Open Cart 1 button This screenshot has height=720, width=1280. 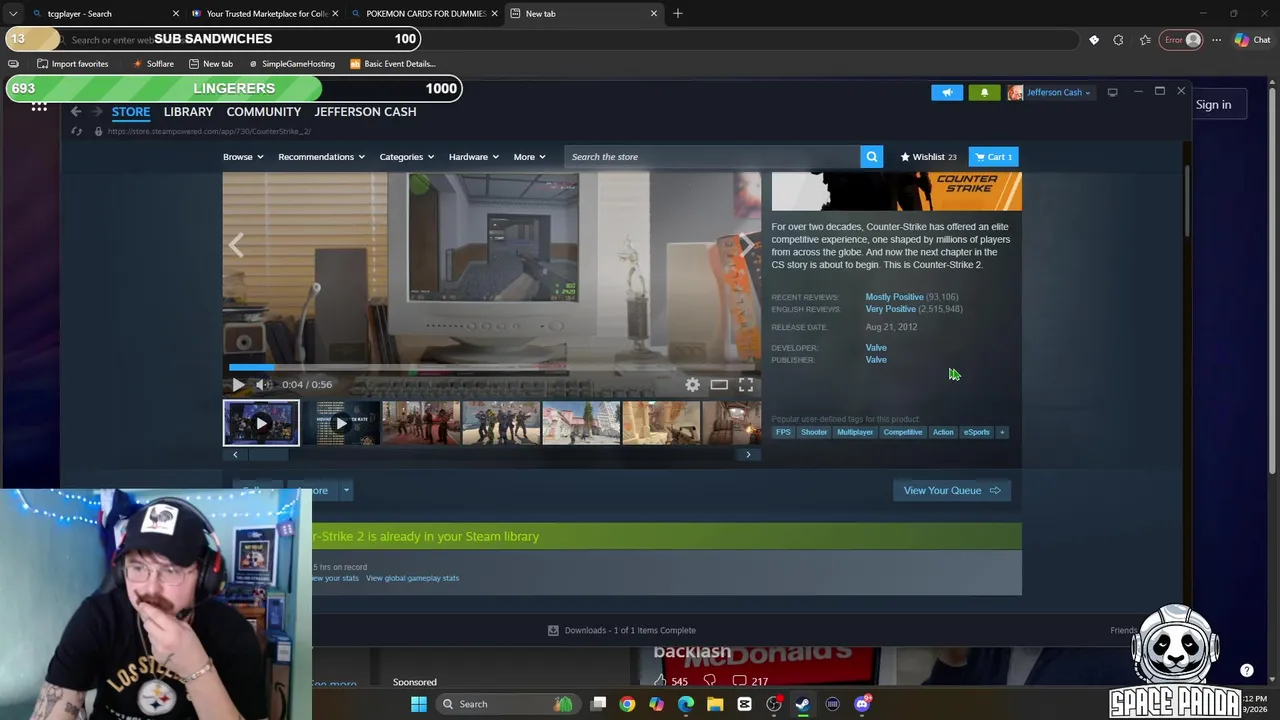(x=993, y=157)
